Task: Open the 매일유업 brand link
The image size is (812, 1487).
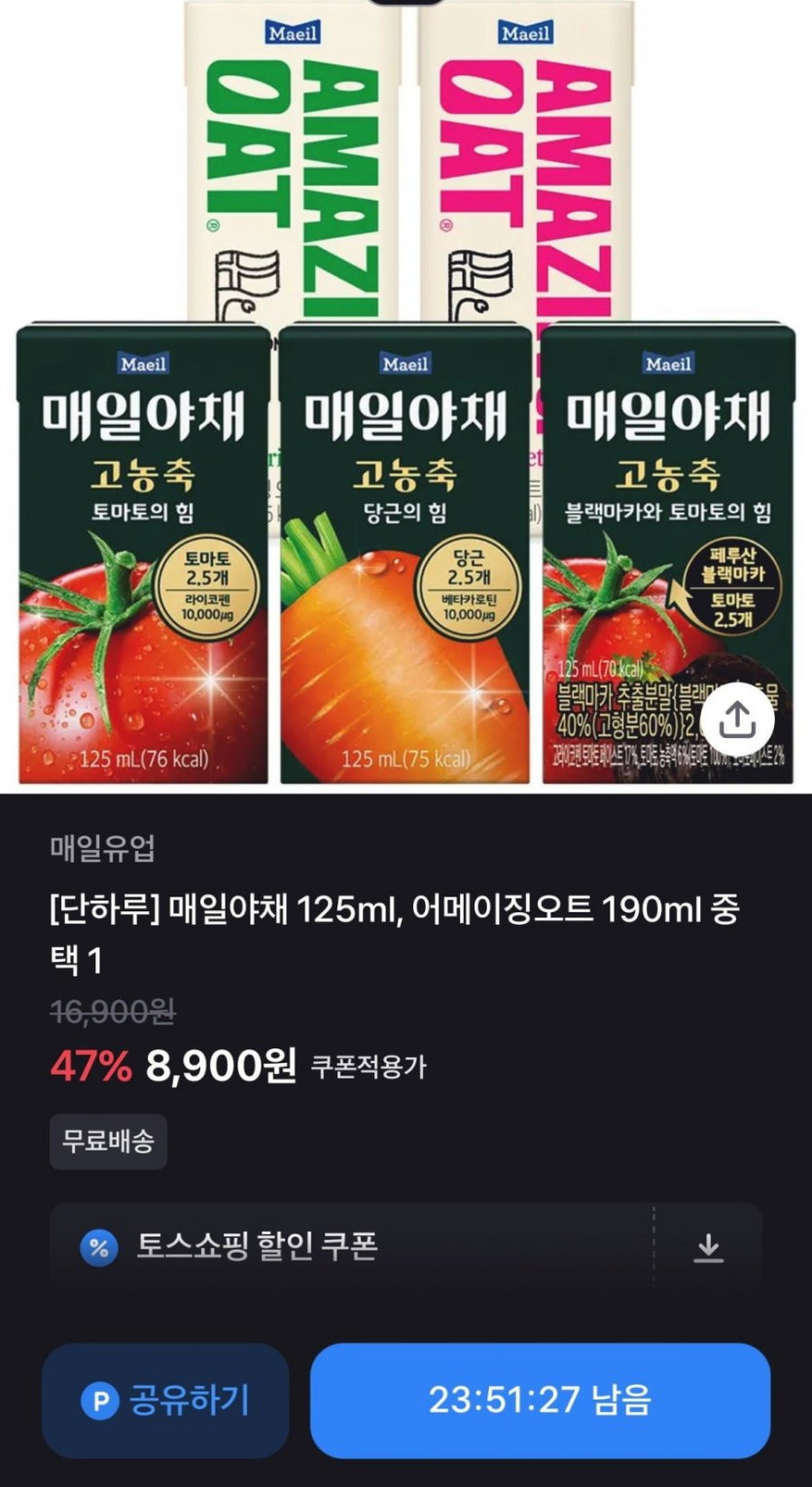Action: coord(102,849)
